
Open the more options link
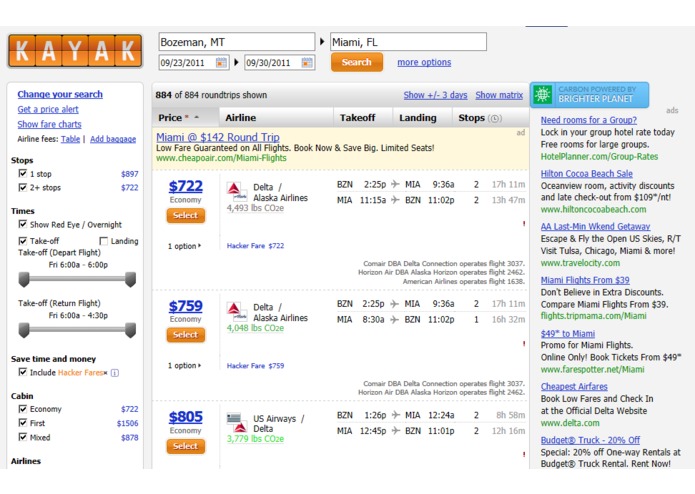[x=424, y=62]
